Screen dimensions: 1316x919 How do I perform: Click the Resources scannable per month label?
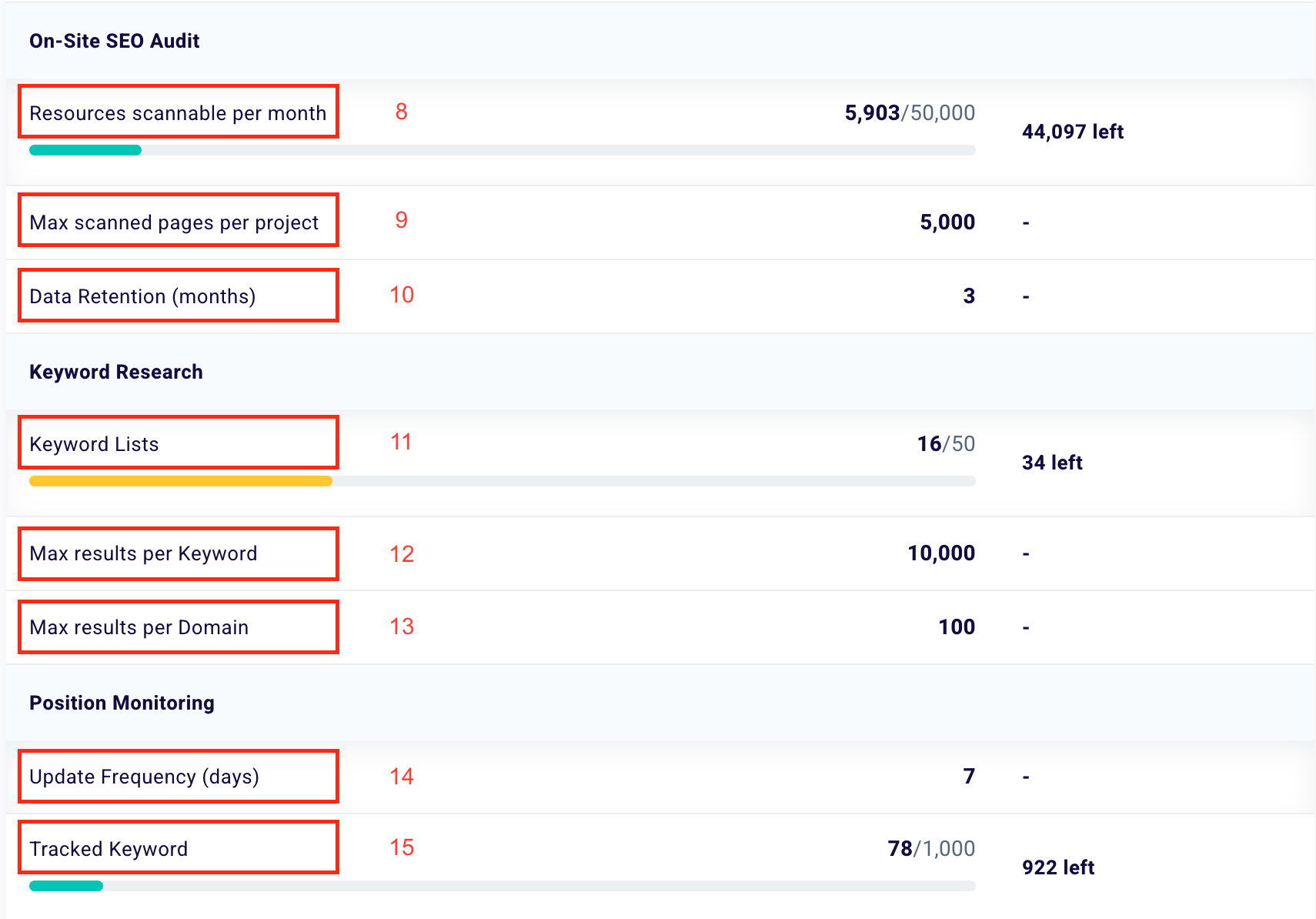click(178, 113)
